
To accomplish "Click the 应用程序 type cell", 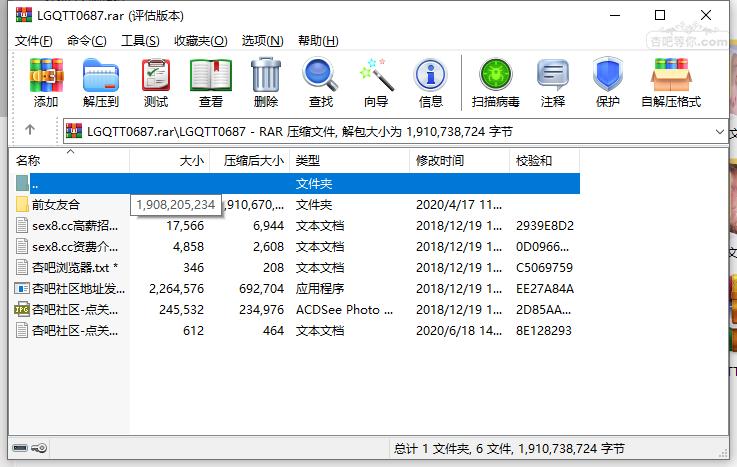I will click(x=320, y=288).
